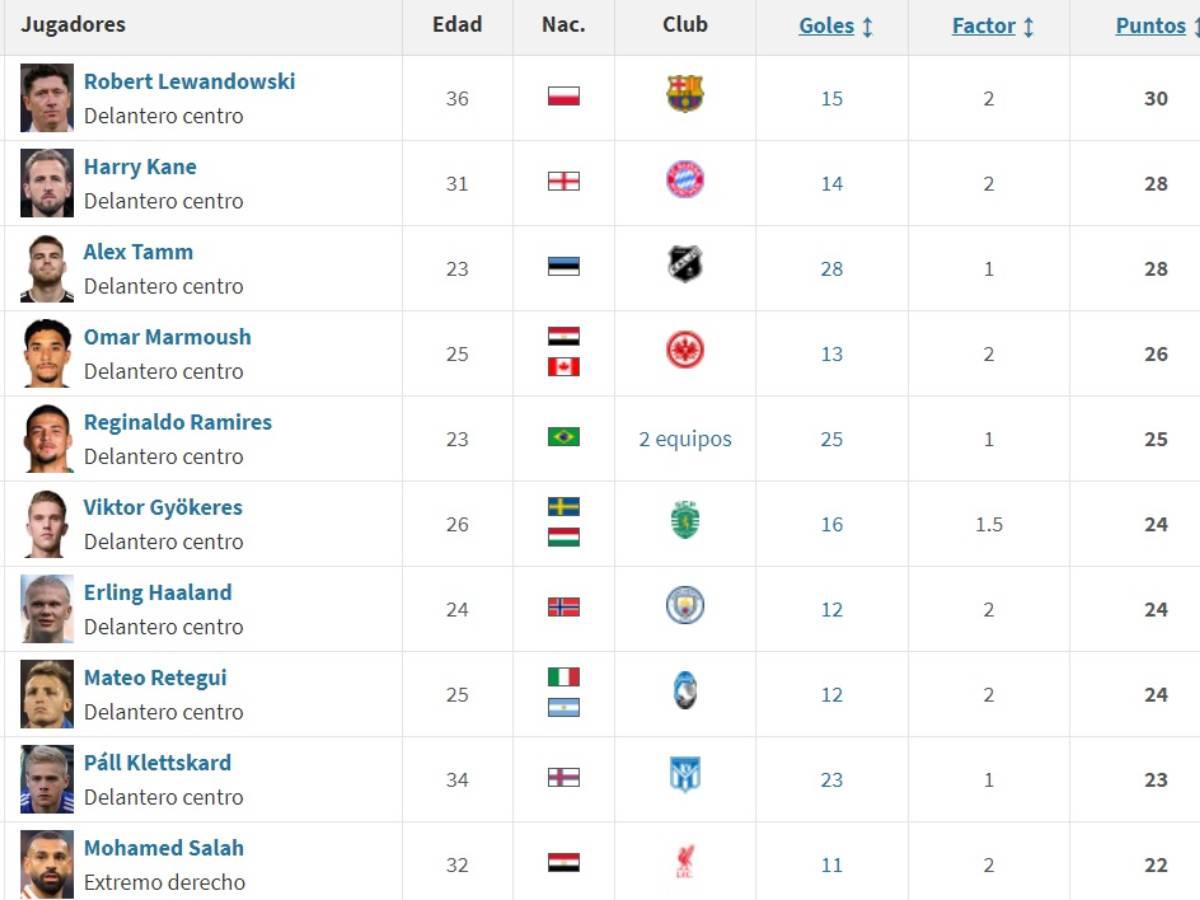Open Alex Tamm's 28 goals link
1200x900 pixels.
point(832,269)
